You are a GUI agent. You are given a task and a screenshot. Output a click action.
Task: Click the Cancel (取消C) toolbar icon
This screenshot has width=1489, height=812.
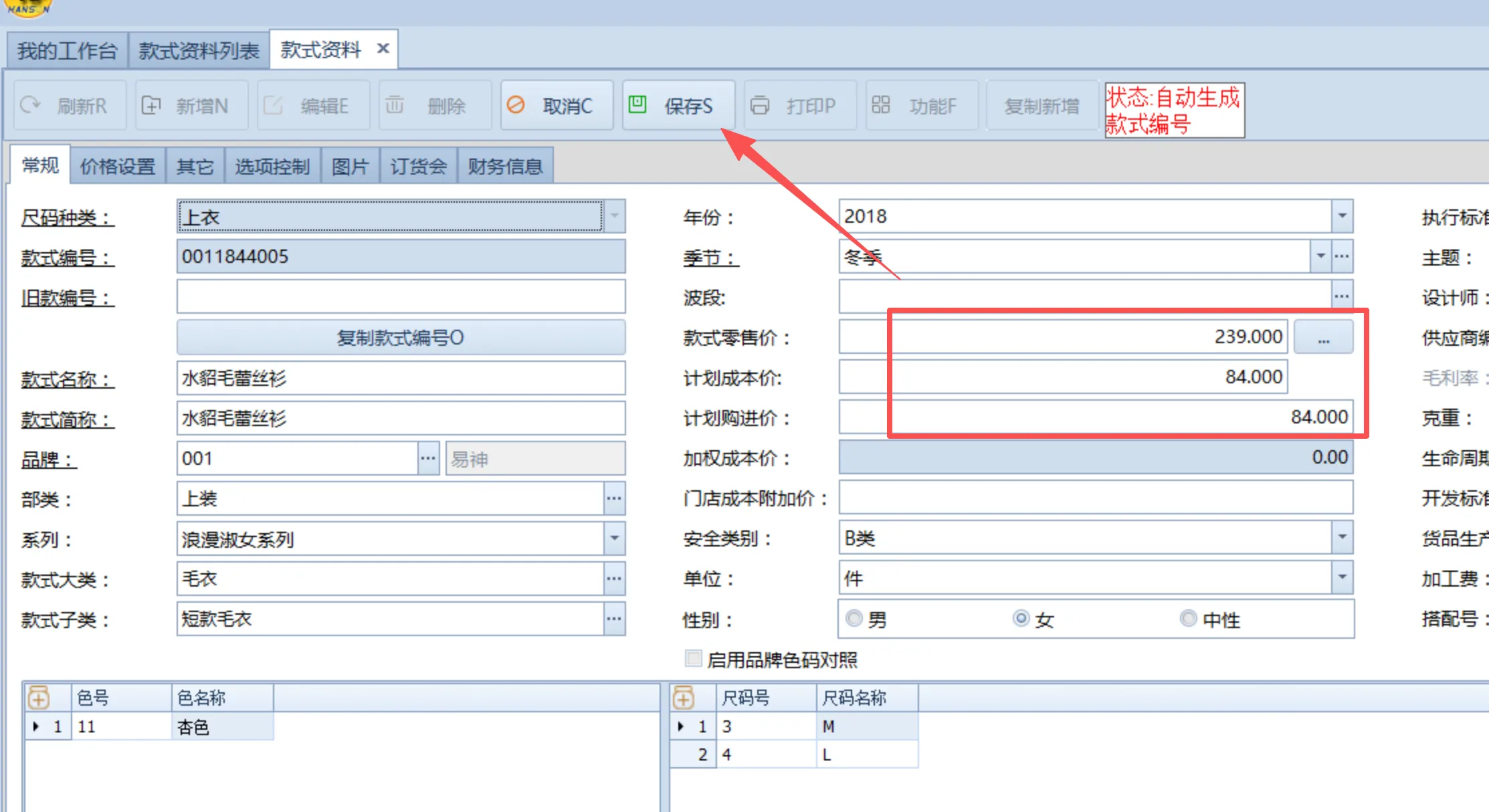tap(516, 105)
